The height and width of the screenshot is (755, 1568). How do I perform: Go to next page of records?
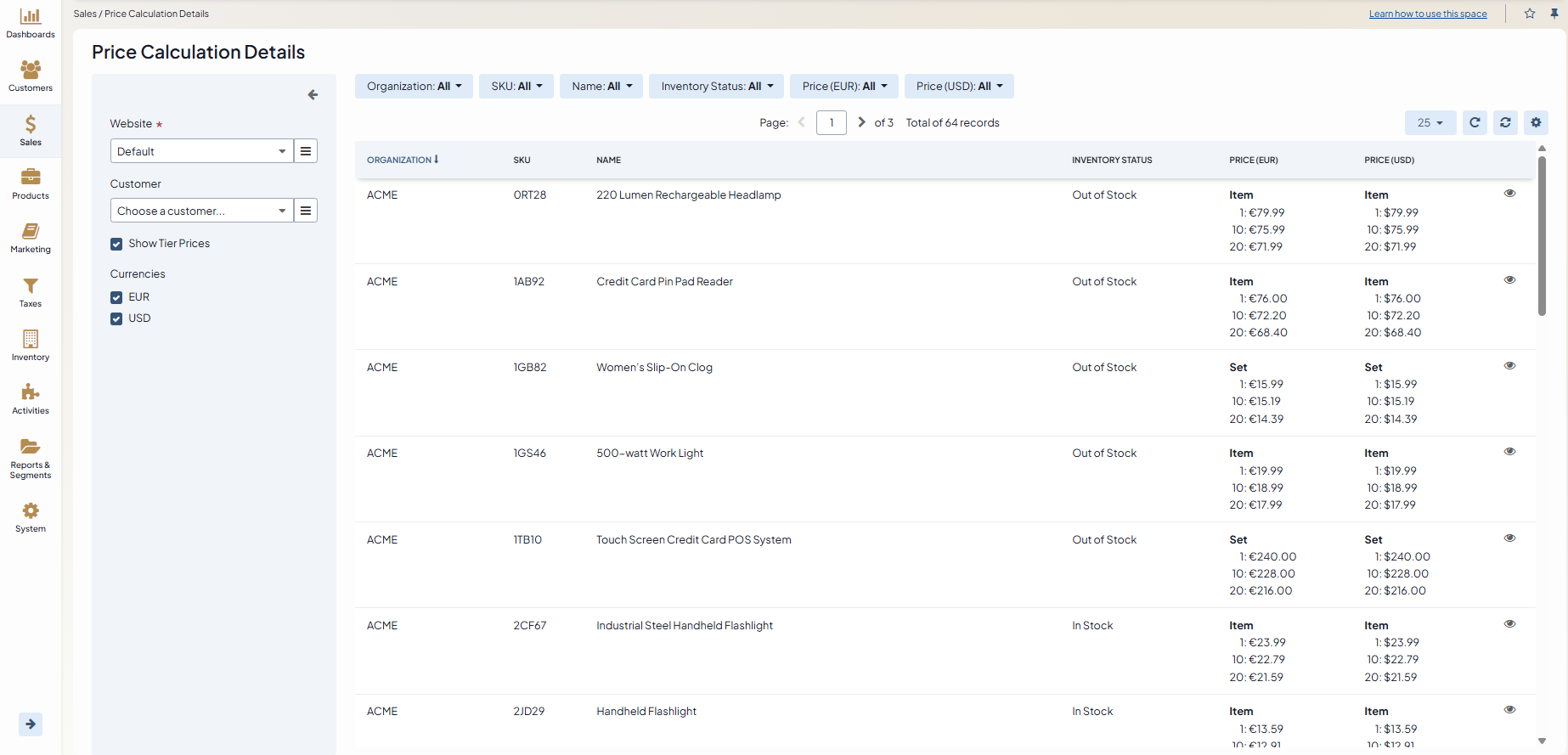point(861,122)
